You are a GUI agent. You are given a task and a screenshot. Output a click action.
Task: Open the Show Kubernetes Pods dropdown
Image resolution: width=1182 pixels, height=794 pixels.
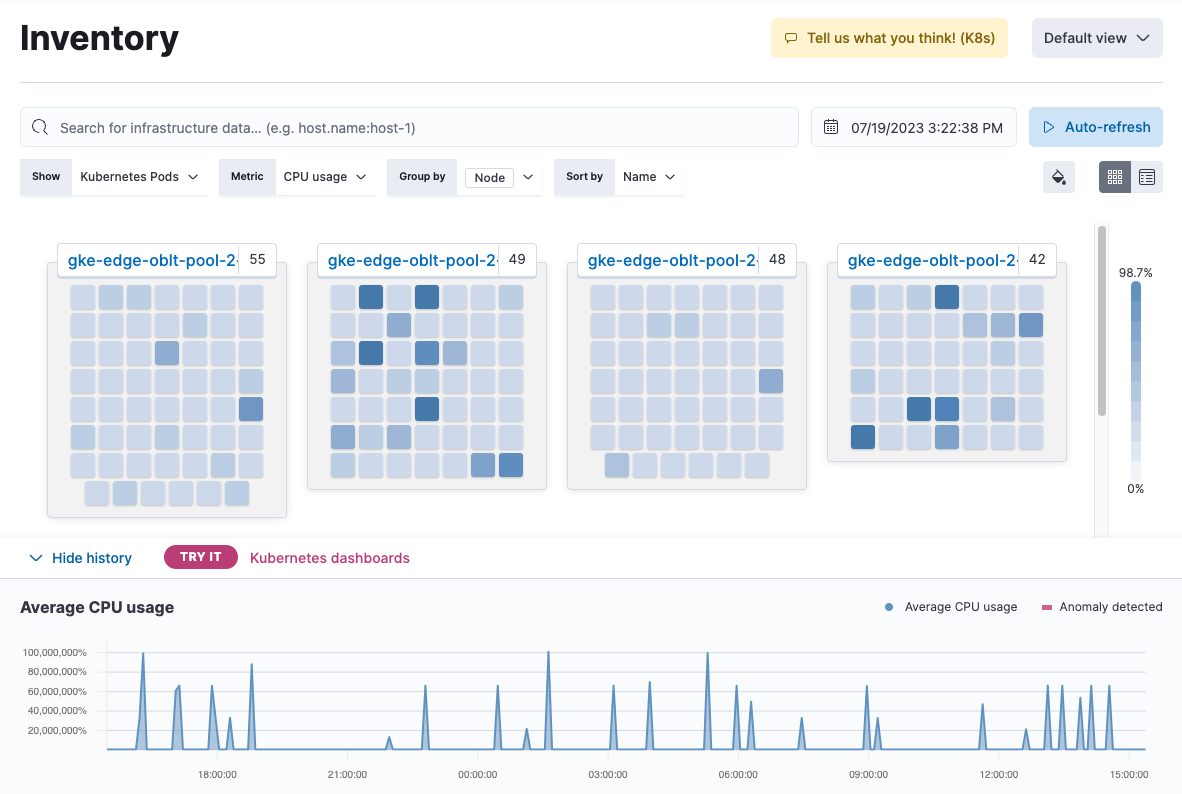click(x=140, y=176)
